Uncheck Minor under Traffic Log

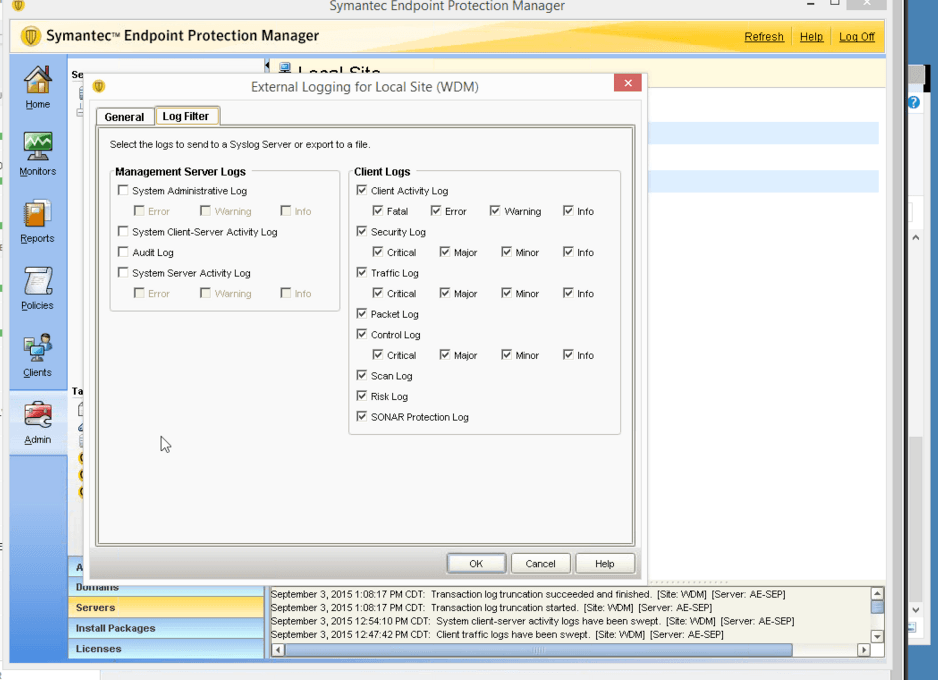point(506,293)
